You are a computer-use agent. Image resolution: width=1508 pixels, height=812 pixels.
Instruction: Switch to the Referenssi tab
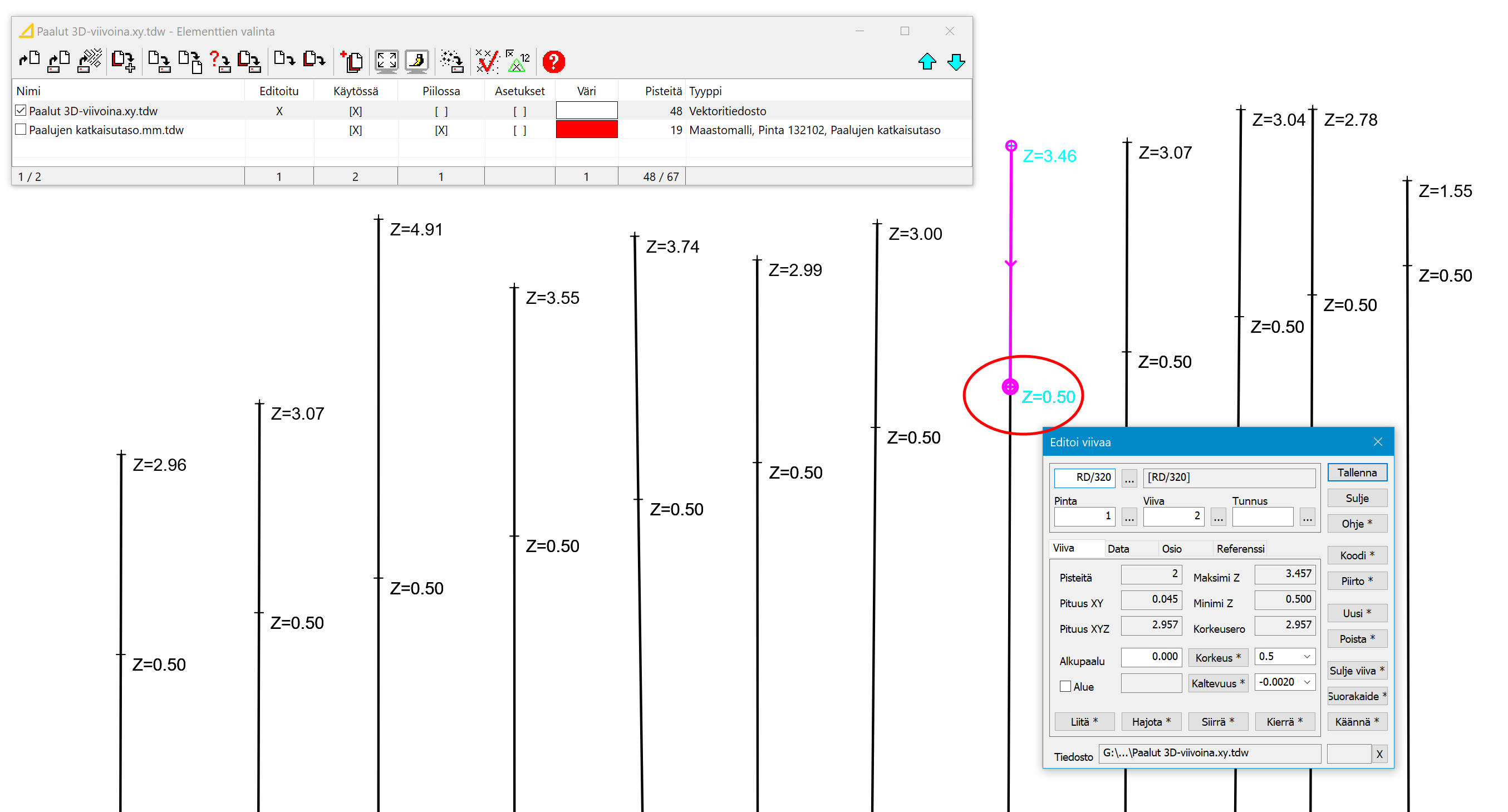1240,549
